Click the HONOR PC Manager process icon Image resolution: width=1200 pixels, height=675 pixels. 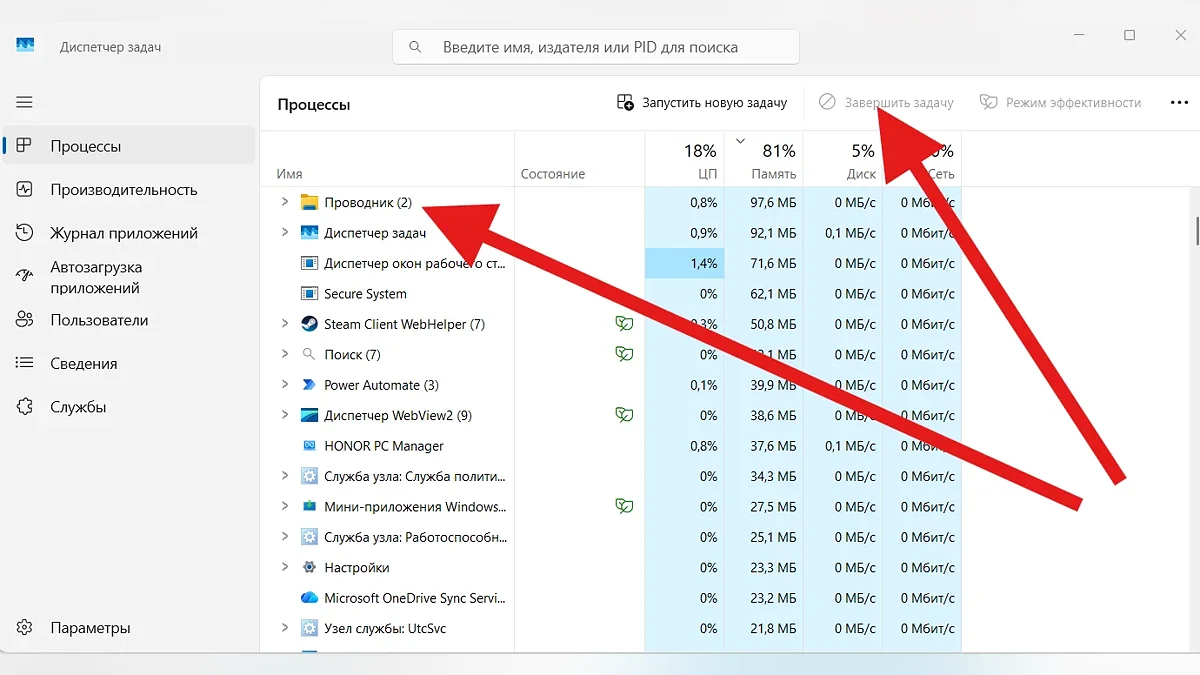(x=309, y=446)
